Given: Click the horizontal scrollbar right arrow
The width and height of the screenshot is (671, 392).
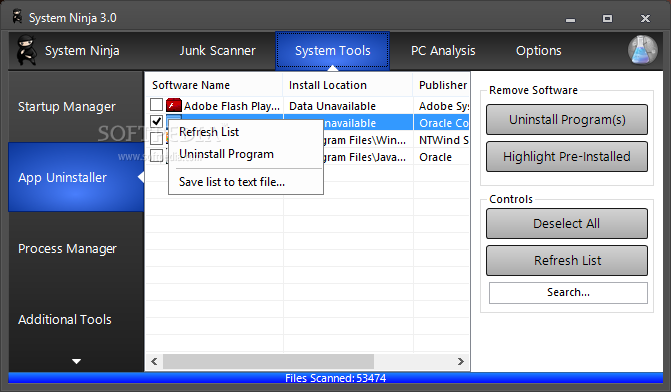Looking at the screenshot, I should point(460,361).
